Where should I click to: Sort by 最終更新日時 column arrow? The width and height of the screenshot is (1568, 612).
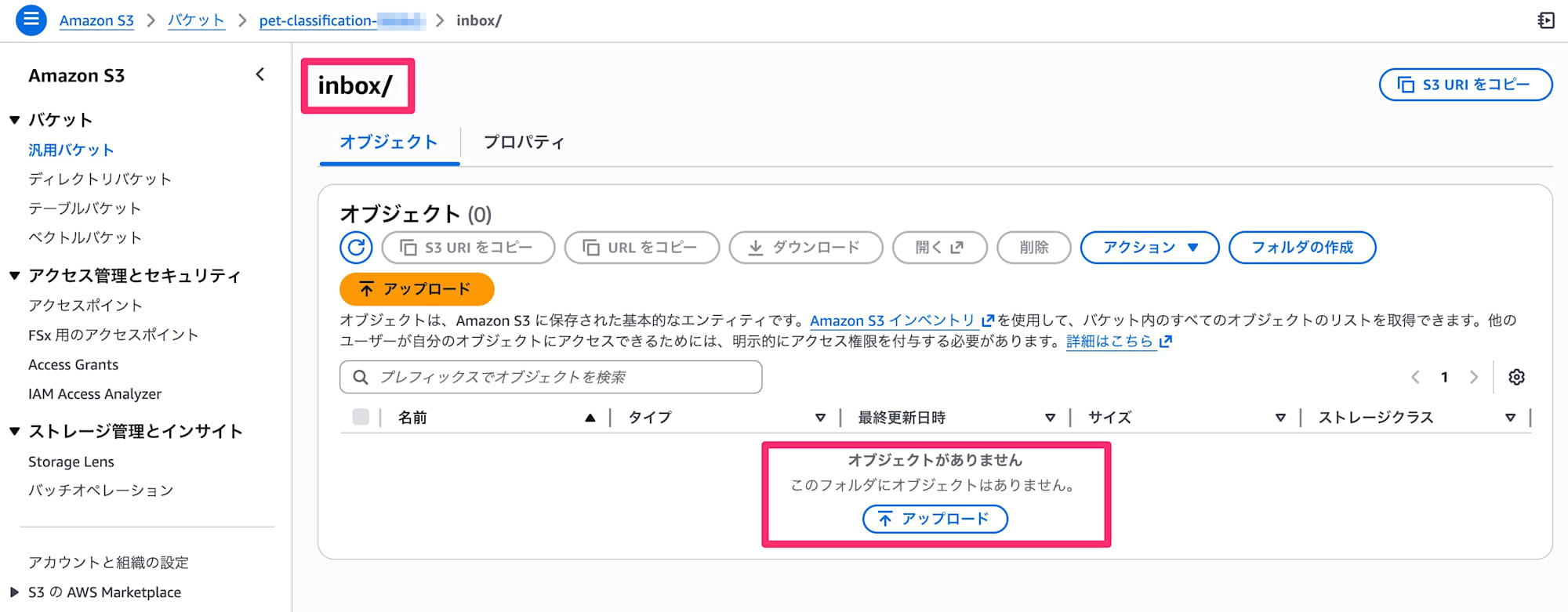(1050, 418)
